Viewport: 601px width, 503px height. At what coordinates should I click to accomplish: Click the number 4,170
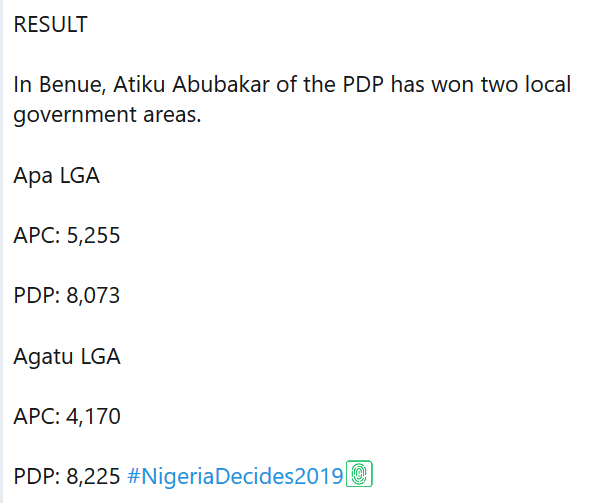pyautogui.click(x=93, y=416)
